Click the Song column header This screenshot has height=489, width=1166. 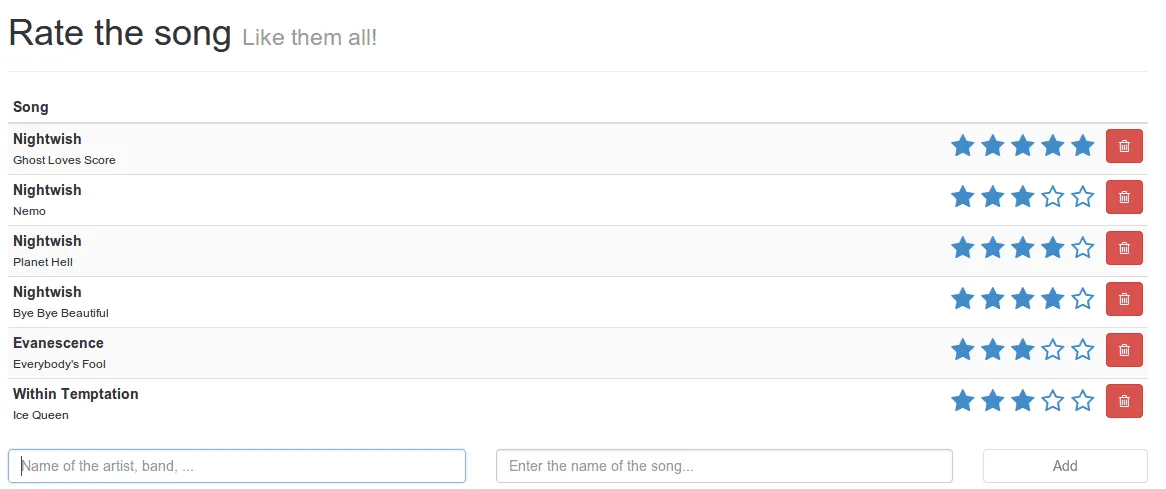(x=31, y=107)
